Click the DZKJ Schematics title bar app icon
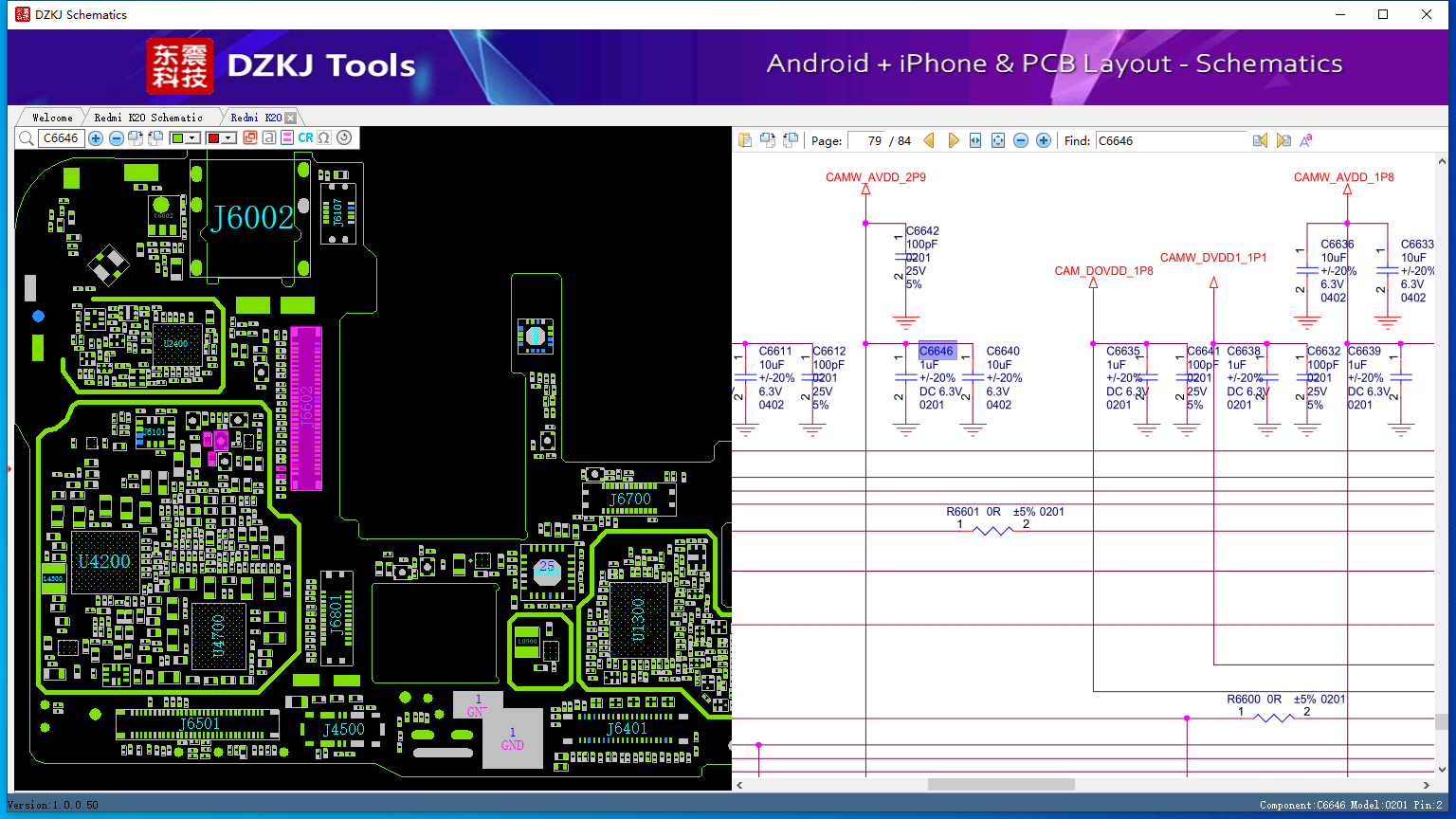Screen dimensions: 1456x819 pos(22,14)
